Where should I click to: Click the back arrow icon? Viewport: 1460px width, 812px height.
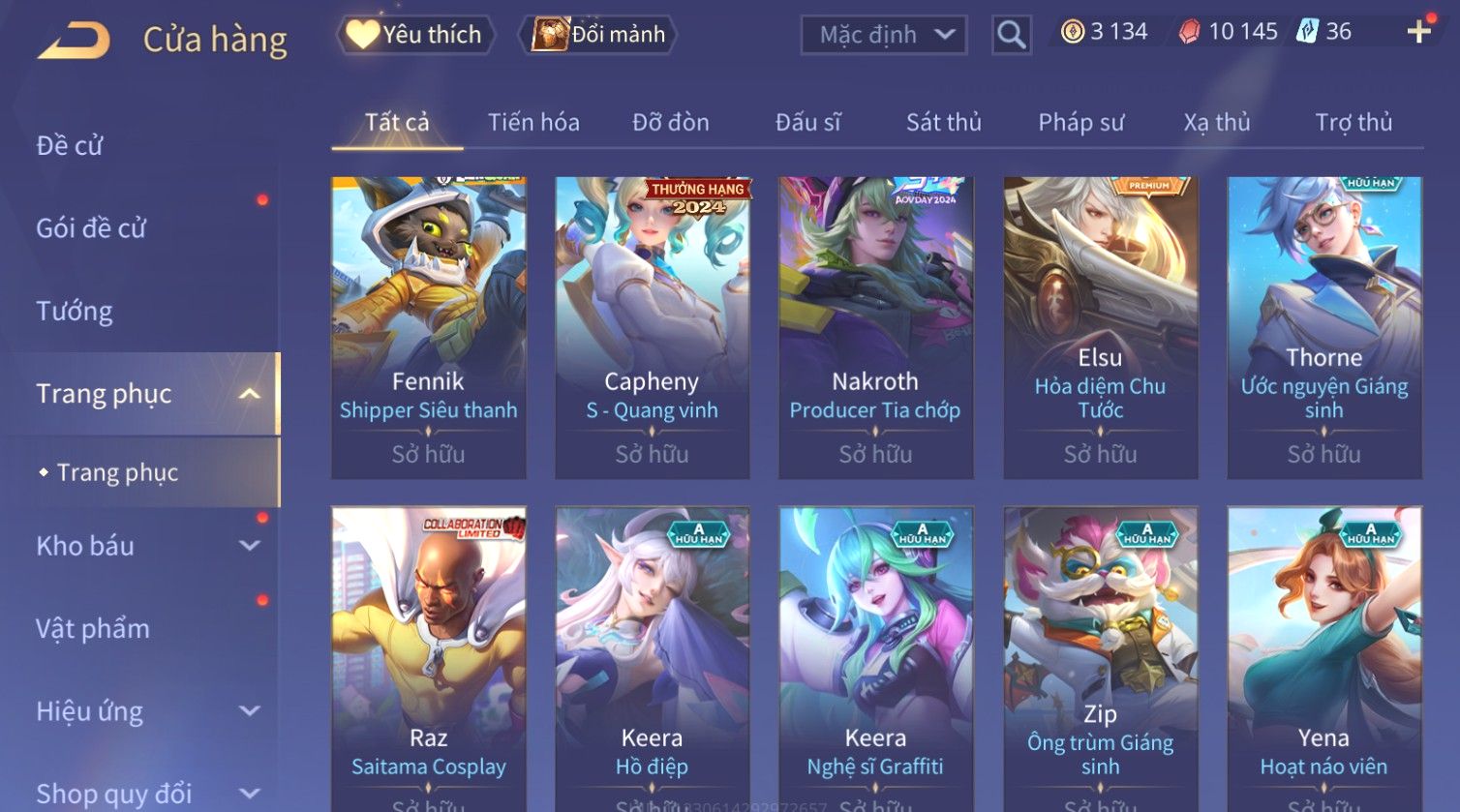point(74,41)
